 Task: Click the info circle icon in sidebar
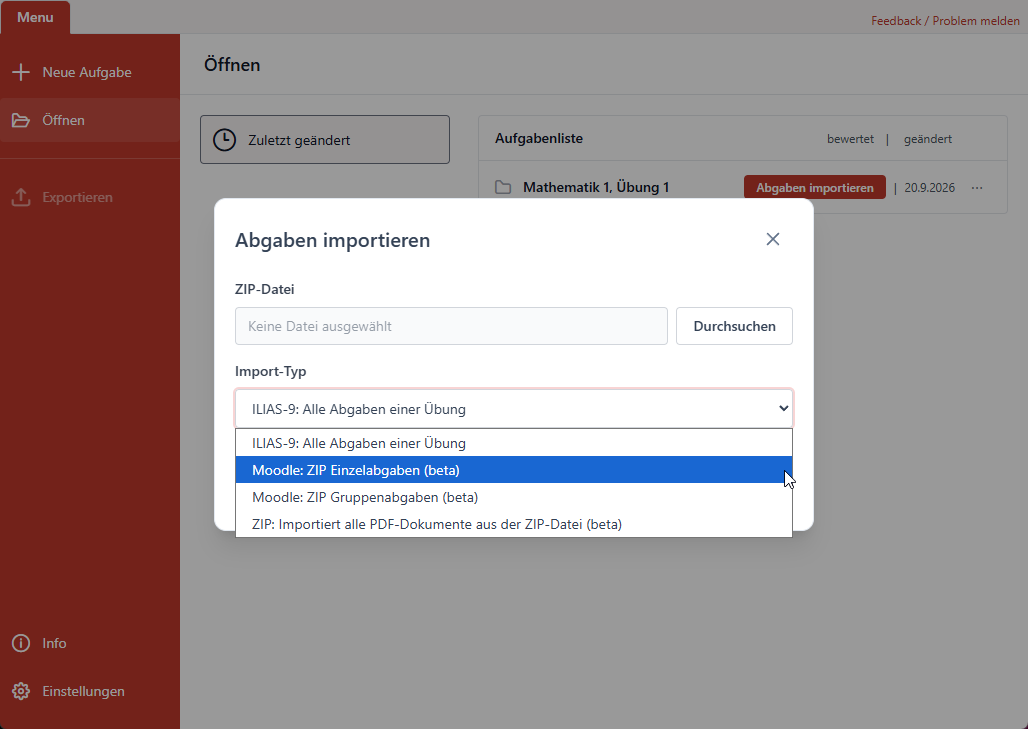(21, 643)
